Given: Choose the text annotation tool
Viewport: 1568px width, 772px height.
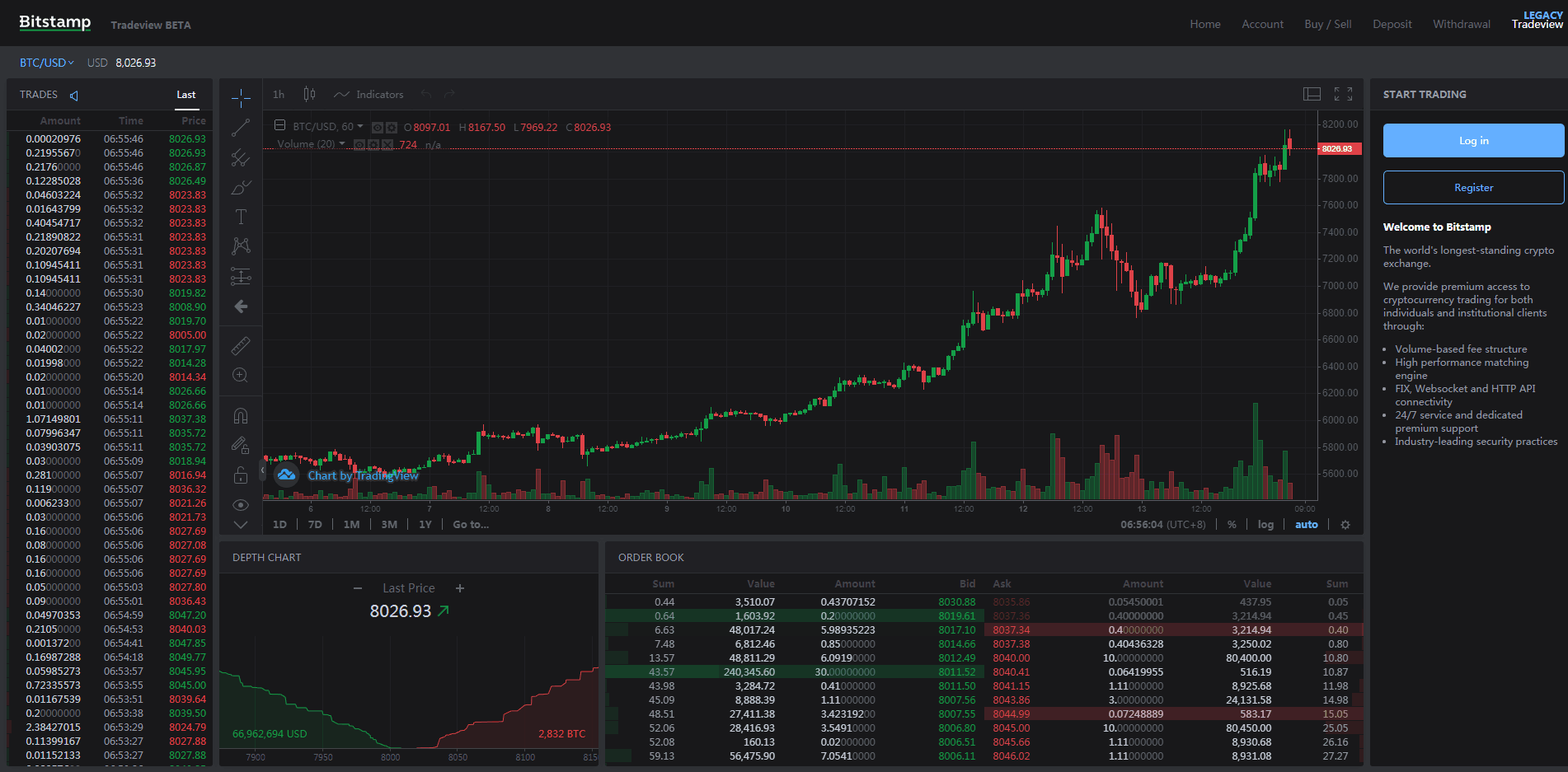Looking at the screenshot, I should (x=241, y=217).
